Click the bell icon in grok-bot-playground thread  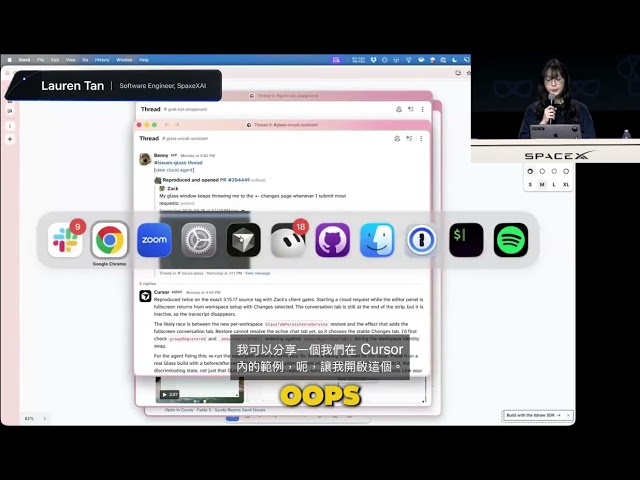399,109
